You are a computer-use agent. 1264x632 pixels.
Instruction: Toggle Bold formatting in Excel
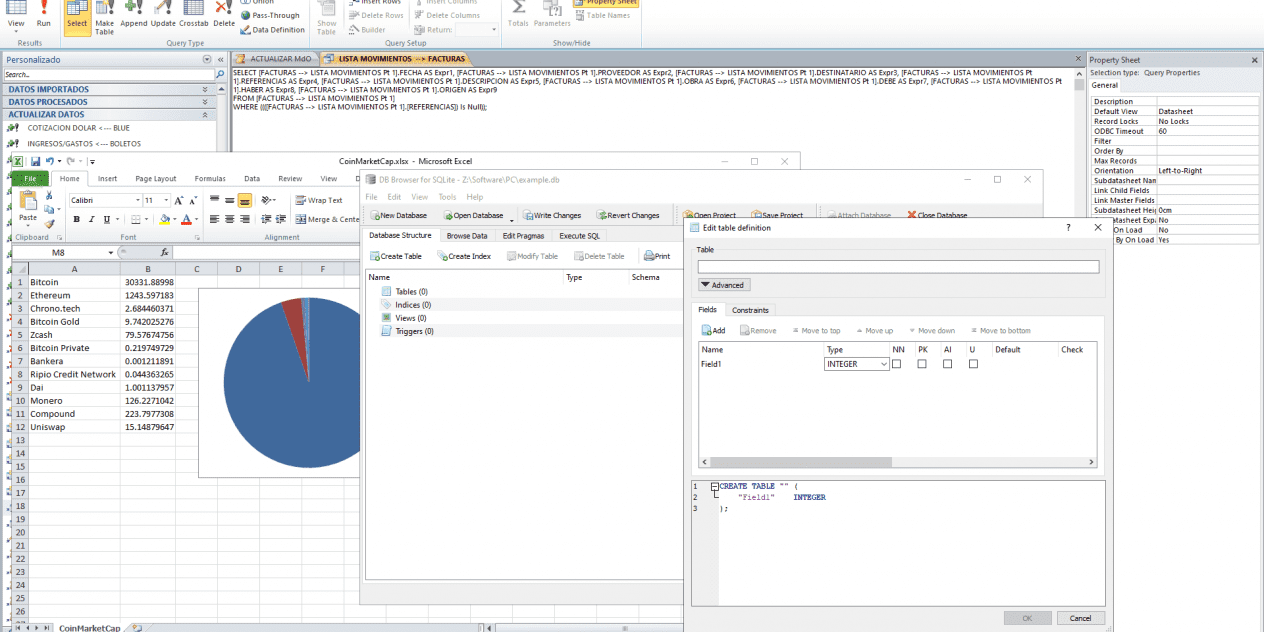pyautogui.click(x=77, y=219)
